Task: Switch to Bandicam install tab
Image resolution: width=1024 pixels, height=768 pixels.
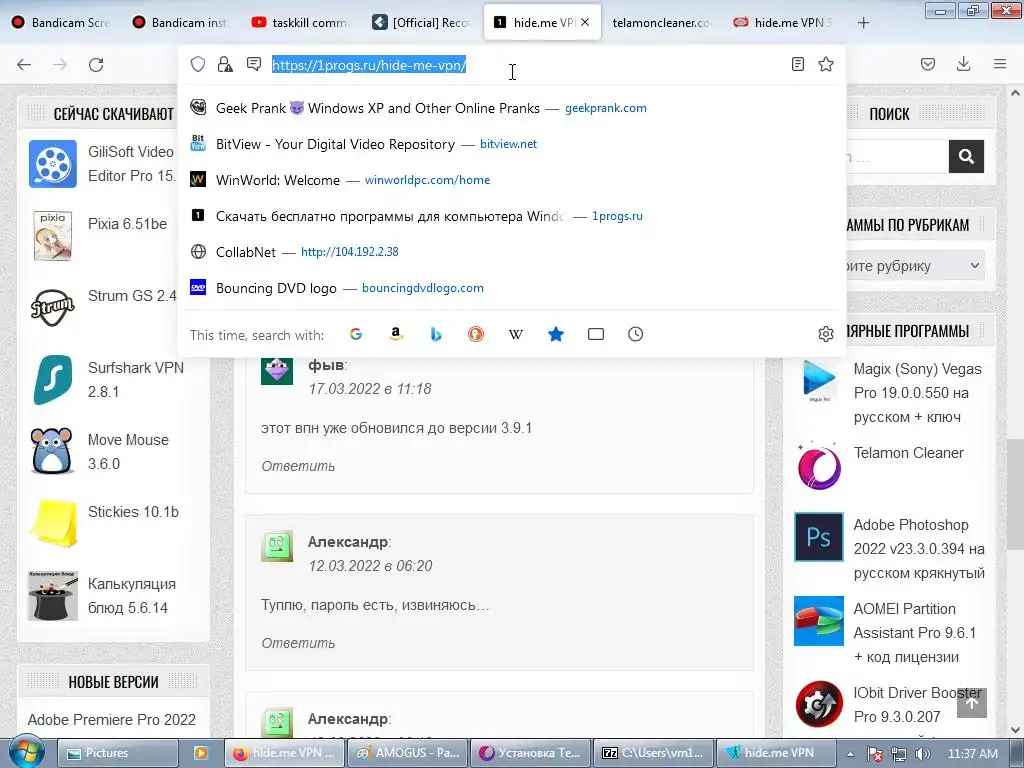Action: 180,22
